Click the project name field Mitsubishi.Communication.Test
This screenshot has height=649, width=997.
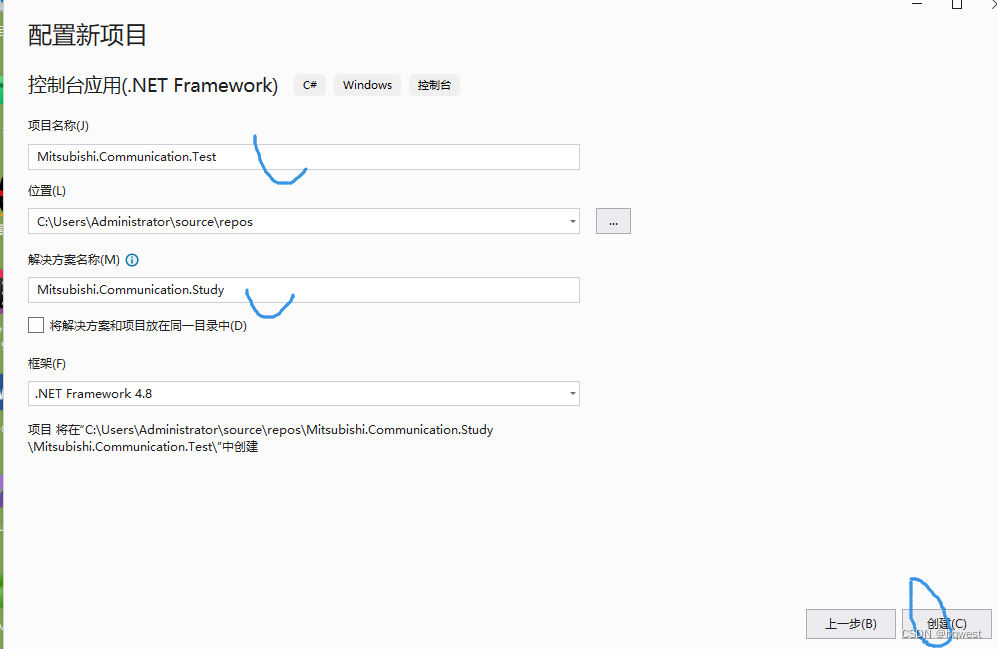pos(304,157)
